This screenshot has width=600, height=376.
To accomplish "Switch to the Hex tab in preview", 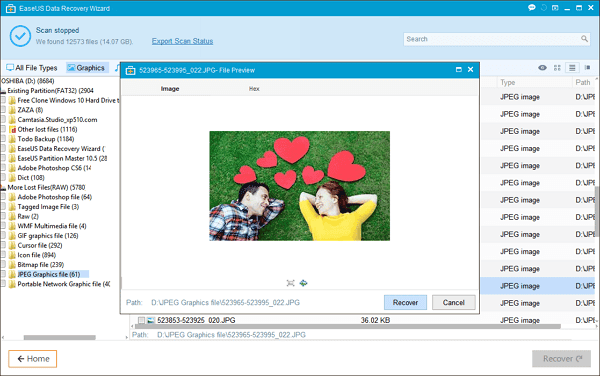I will tap(254, 89).
